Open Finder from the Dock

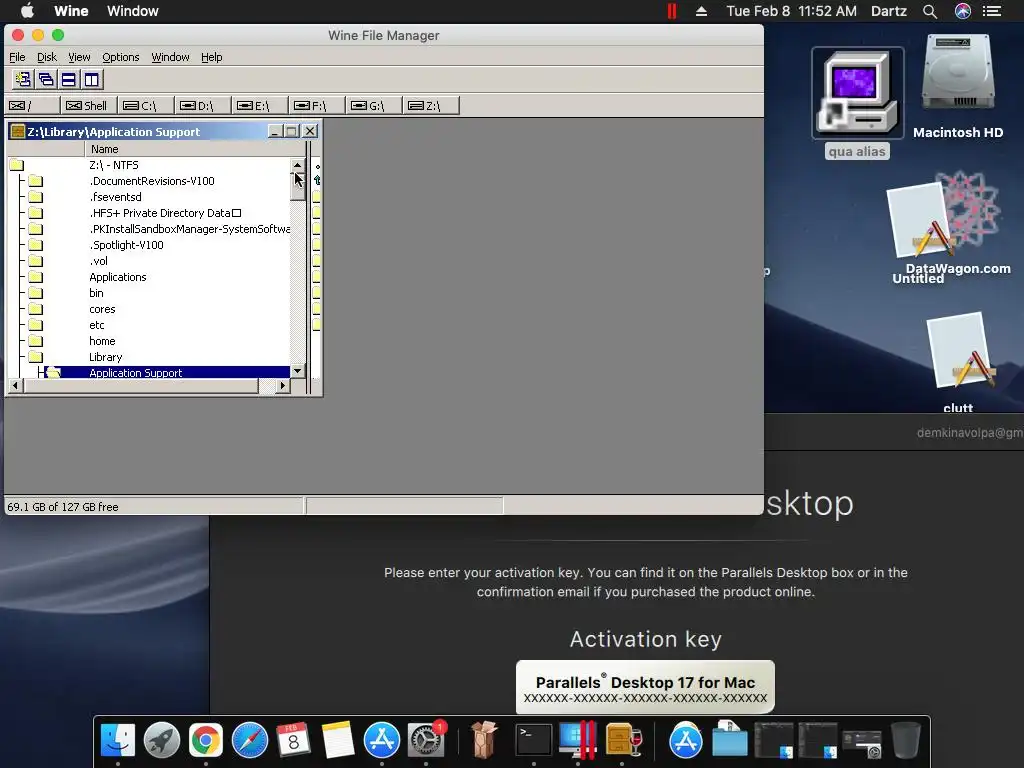[x=118, y=740]
